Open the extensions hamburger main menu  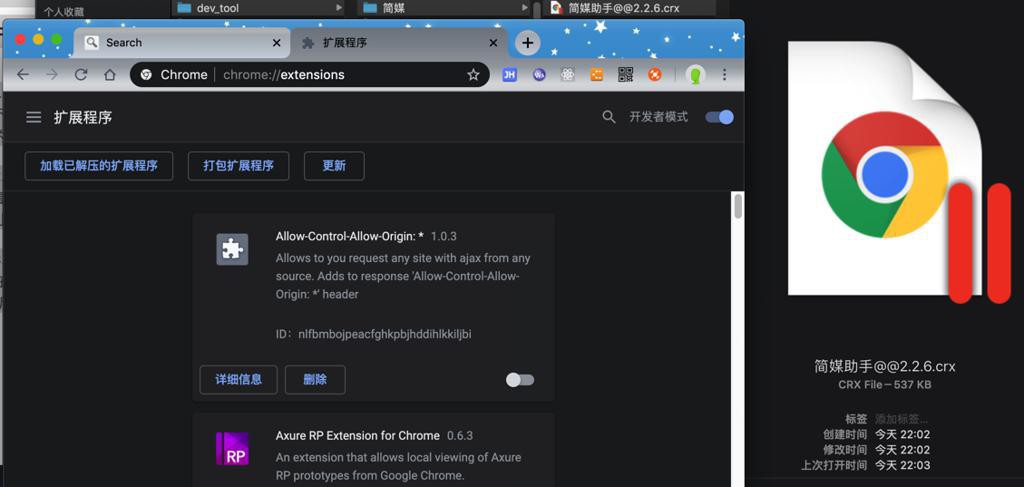click(33, 118)
